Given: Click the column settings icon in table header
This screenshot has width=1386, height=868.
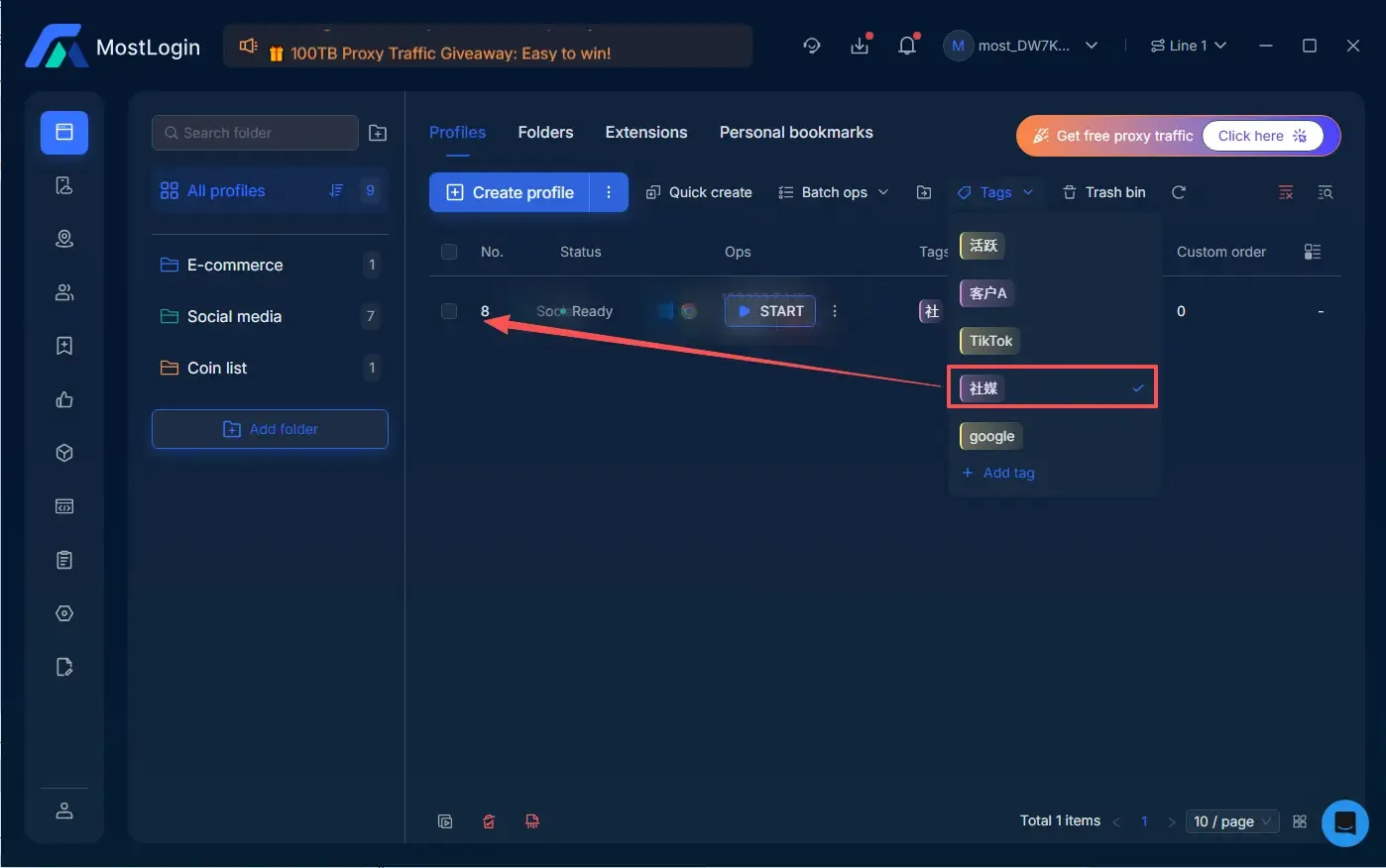Looking at the screenshot, I should (x=1312, y=252).
